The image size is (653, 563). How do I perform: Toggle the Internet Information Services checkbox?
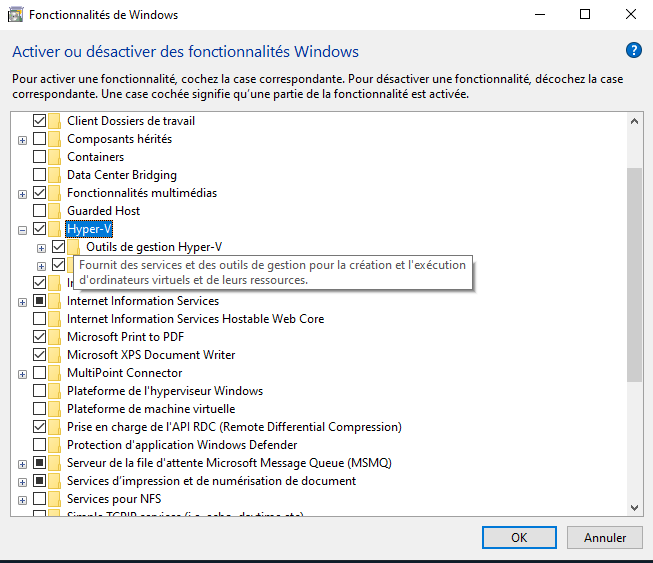[x=40, y=301]
